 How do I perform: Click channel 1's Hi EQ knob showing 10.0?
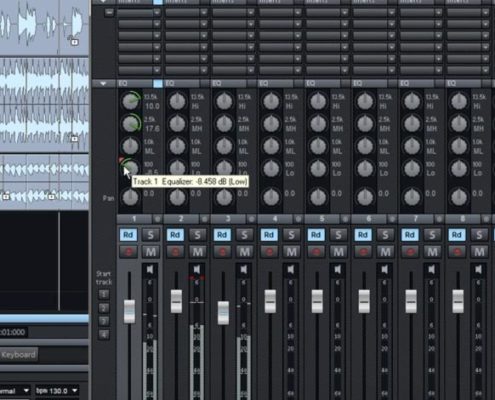coord(130,101)
